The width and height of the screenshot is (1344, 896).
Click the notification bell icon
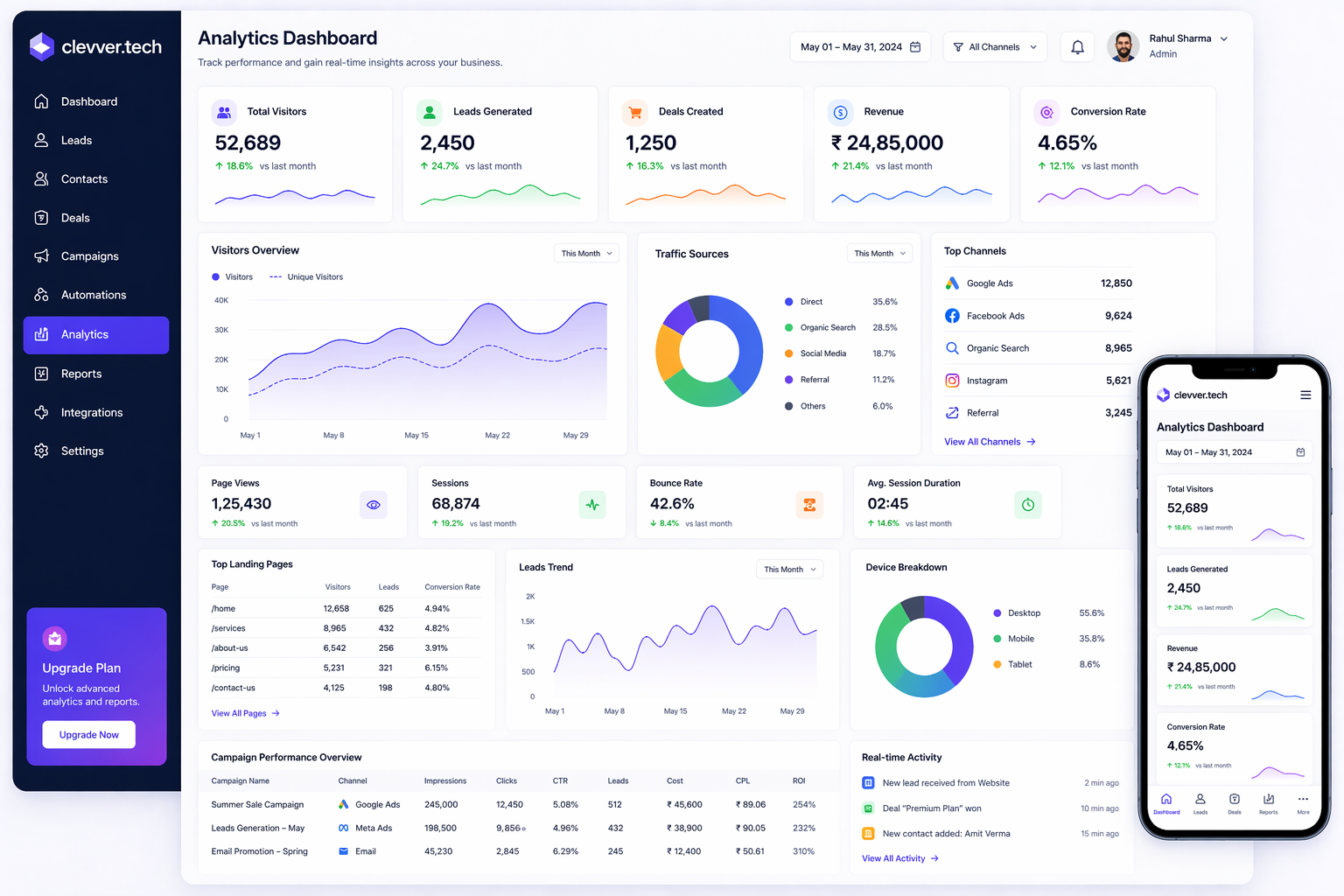click(x=1077, y=47)
